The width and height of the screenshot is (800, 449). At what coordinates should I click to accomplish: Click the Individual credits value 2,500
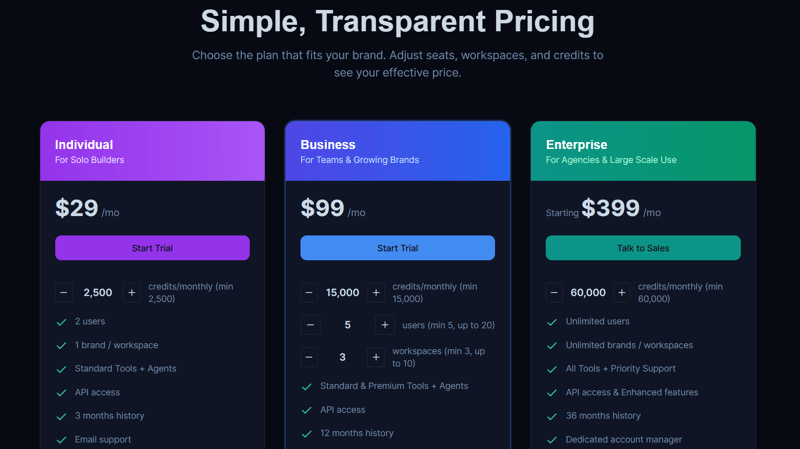pyautogui.click(x=98, y=293)
